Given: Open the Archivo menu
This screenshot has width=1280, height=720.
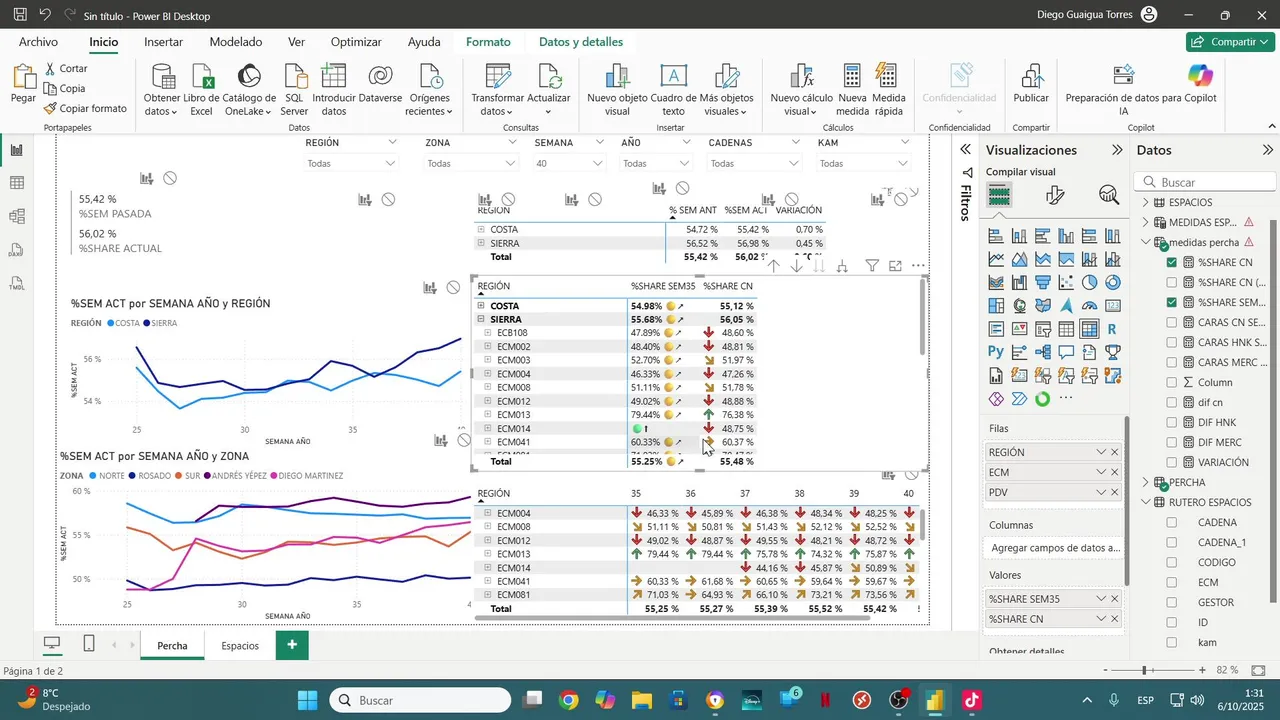Looking at the screenshot, I should click(38, 42).
